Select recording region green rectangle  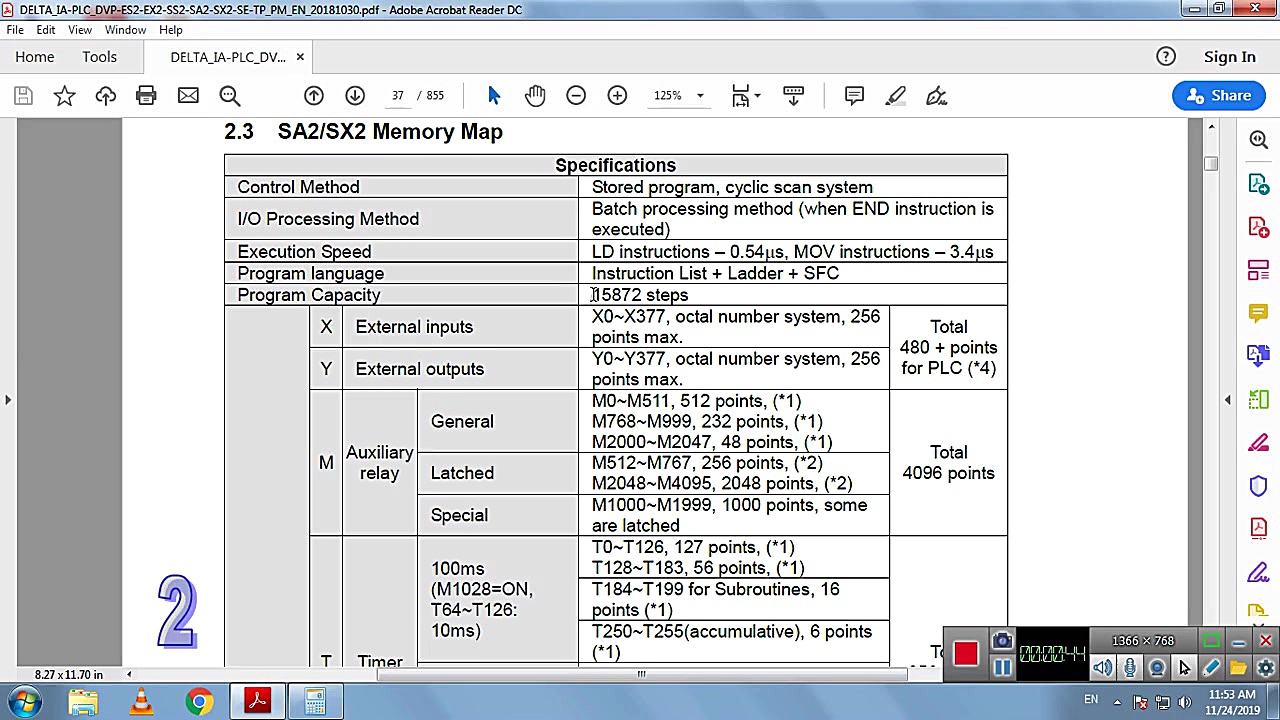(1211, 641)
